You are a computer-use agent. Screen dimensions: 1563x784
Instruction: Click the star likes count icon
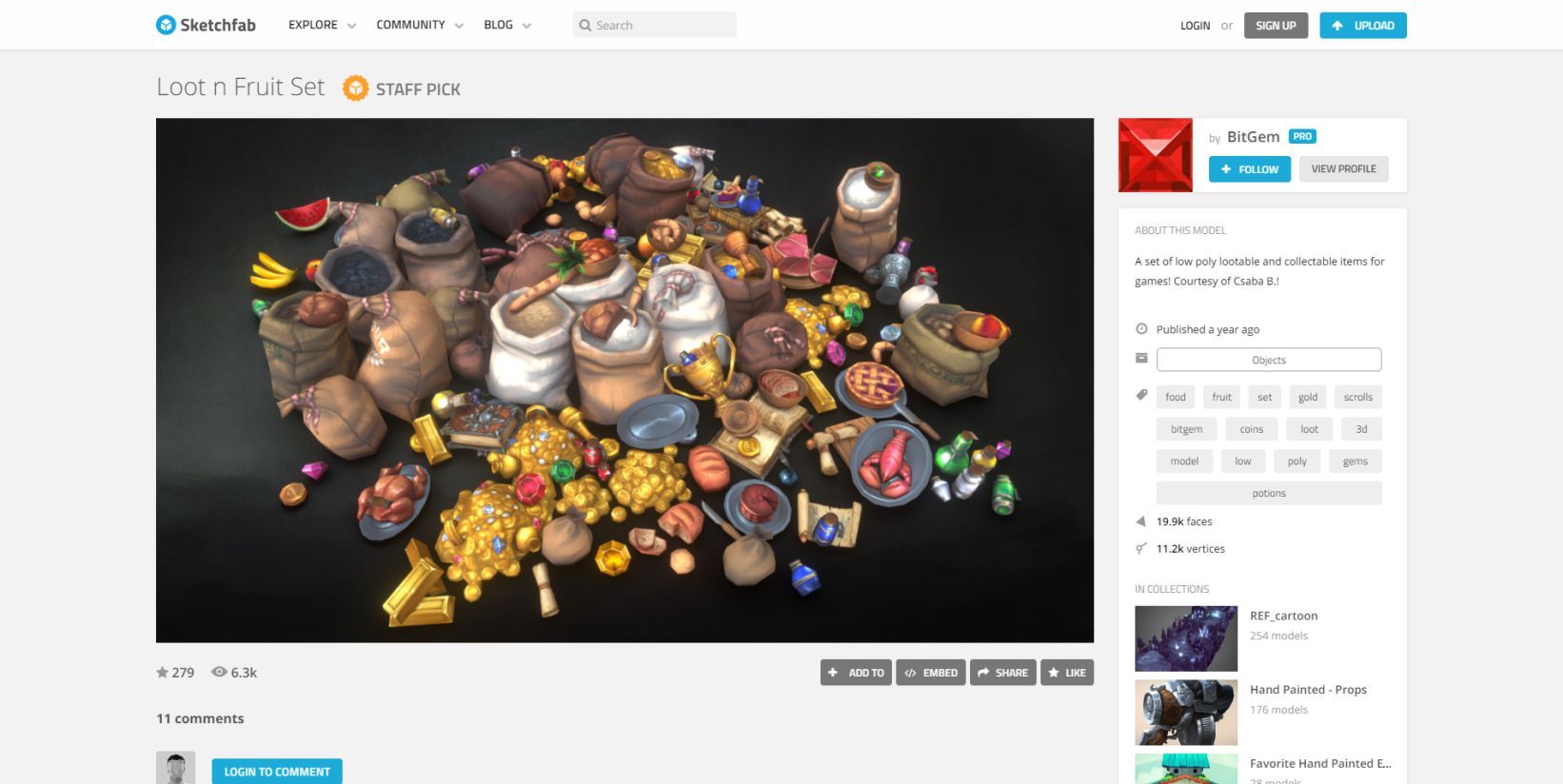tap(162, 673)
